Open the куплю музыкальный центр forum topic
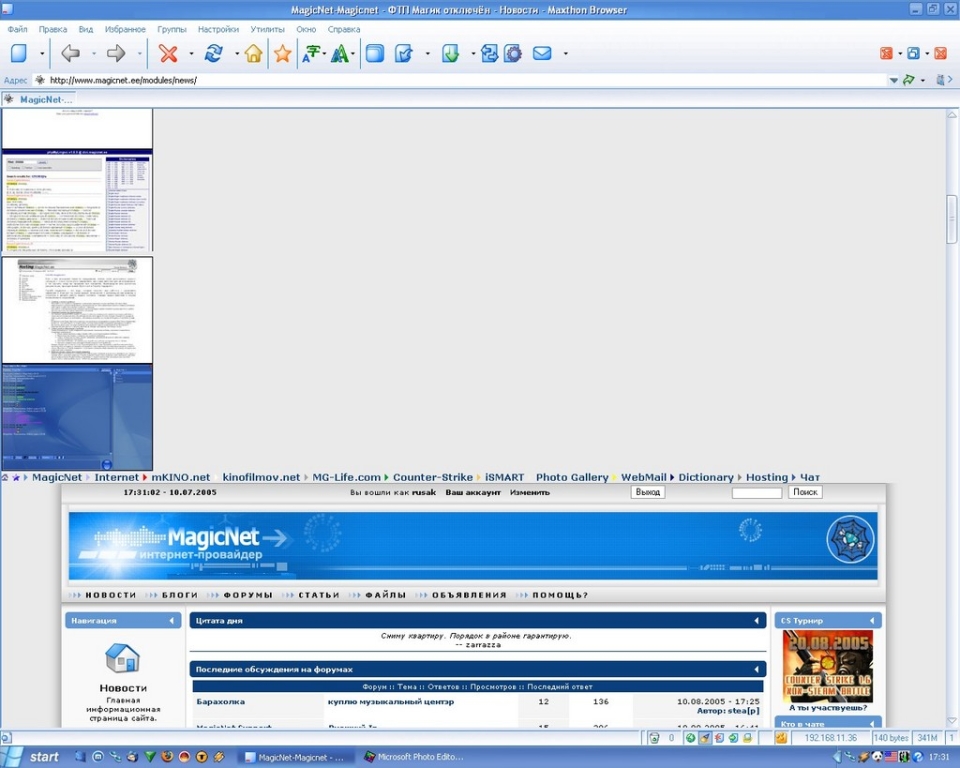This screenshot has width=960, height=768. [391, 702]
